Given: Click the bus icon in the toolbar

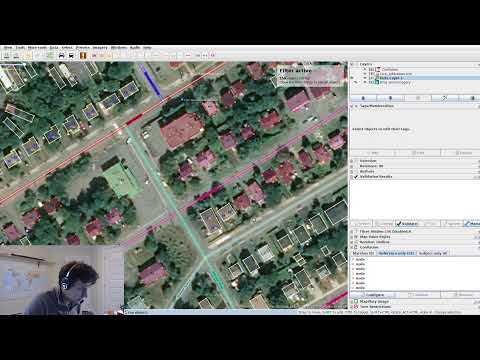Looking at the screenshot, I should pyautogui.click(x=71, y=55).
